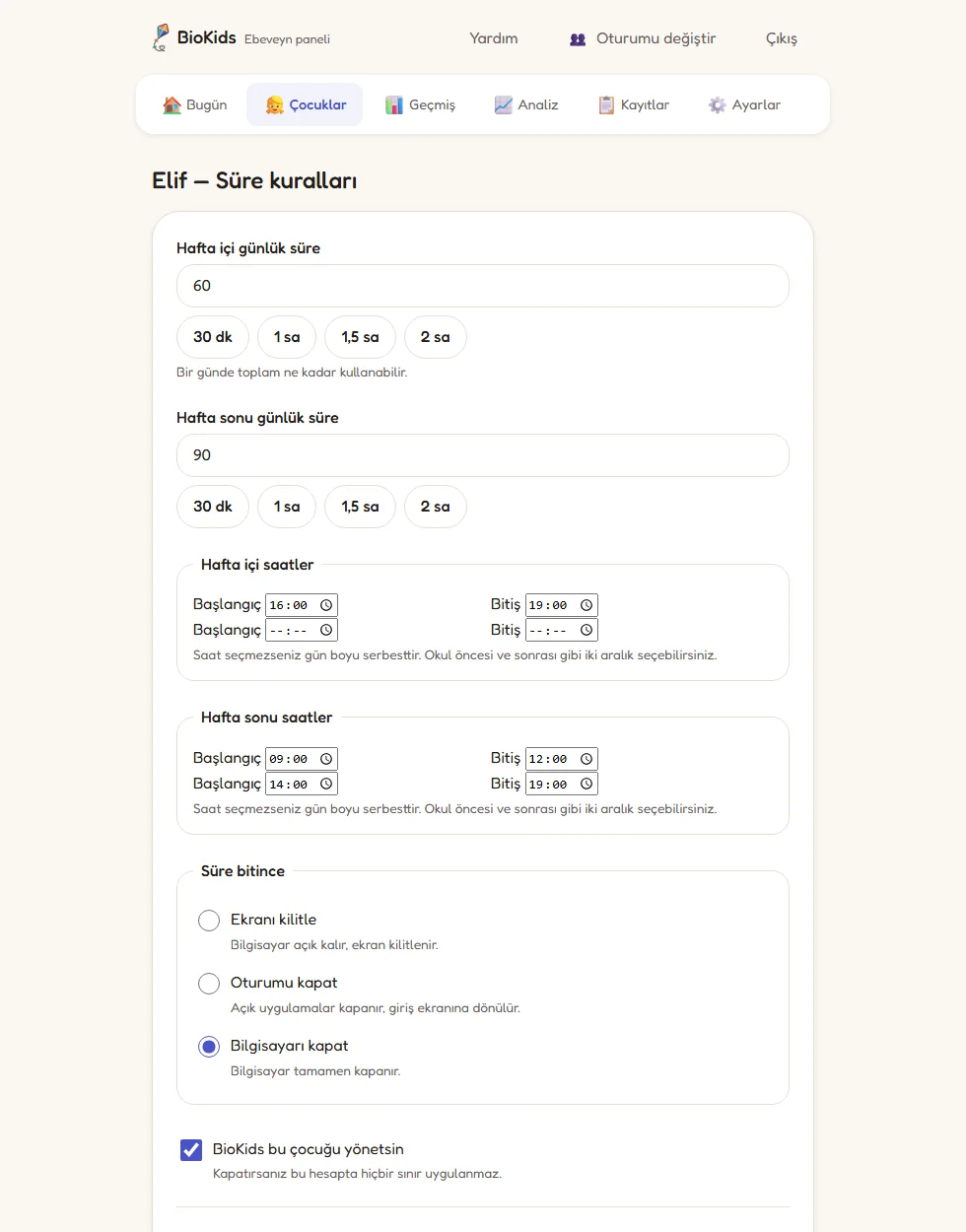Click the BioKids kite logo
Viewport: 966px width, 1232px height.
161,37
